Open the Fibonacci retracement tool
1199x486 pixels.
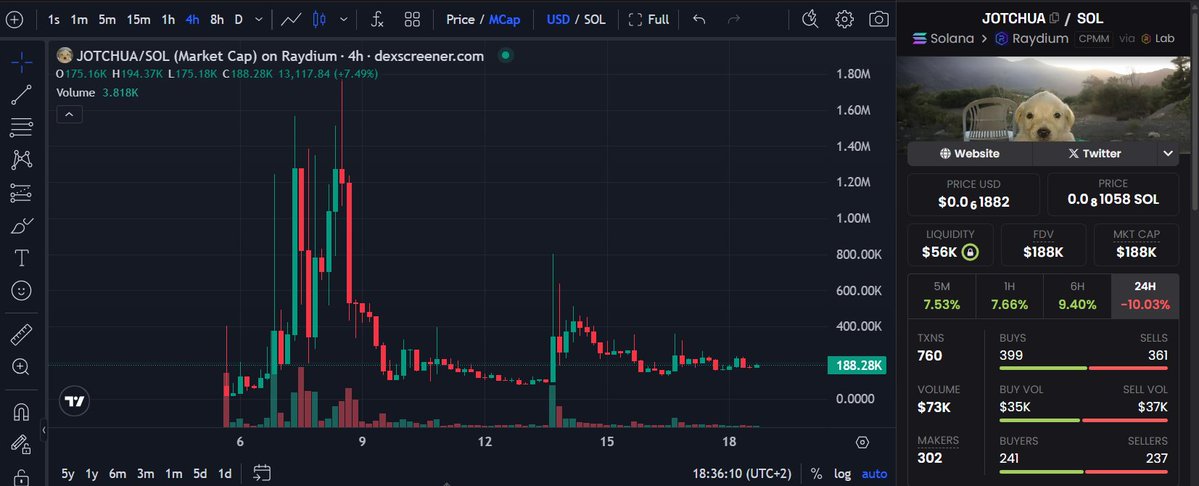click(21, 128)
